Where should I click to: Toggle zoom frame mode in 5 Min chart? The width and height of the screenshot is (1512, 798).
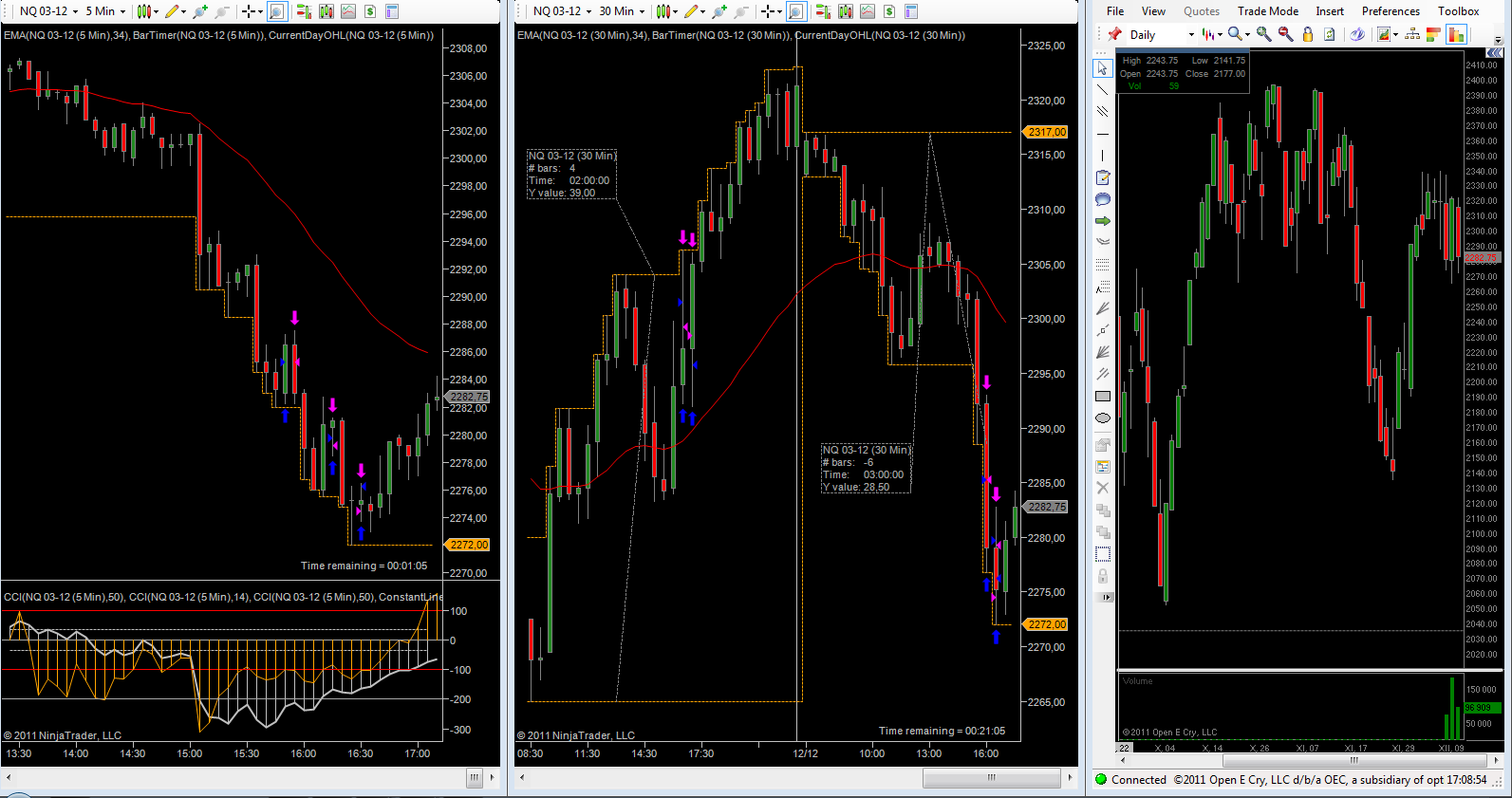coord(277,11)
